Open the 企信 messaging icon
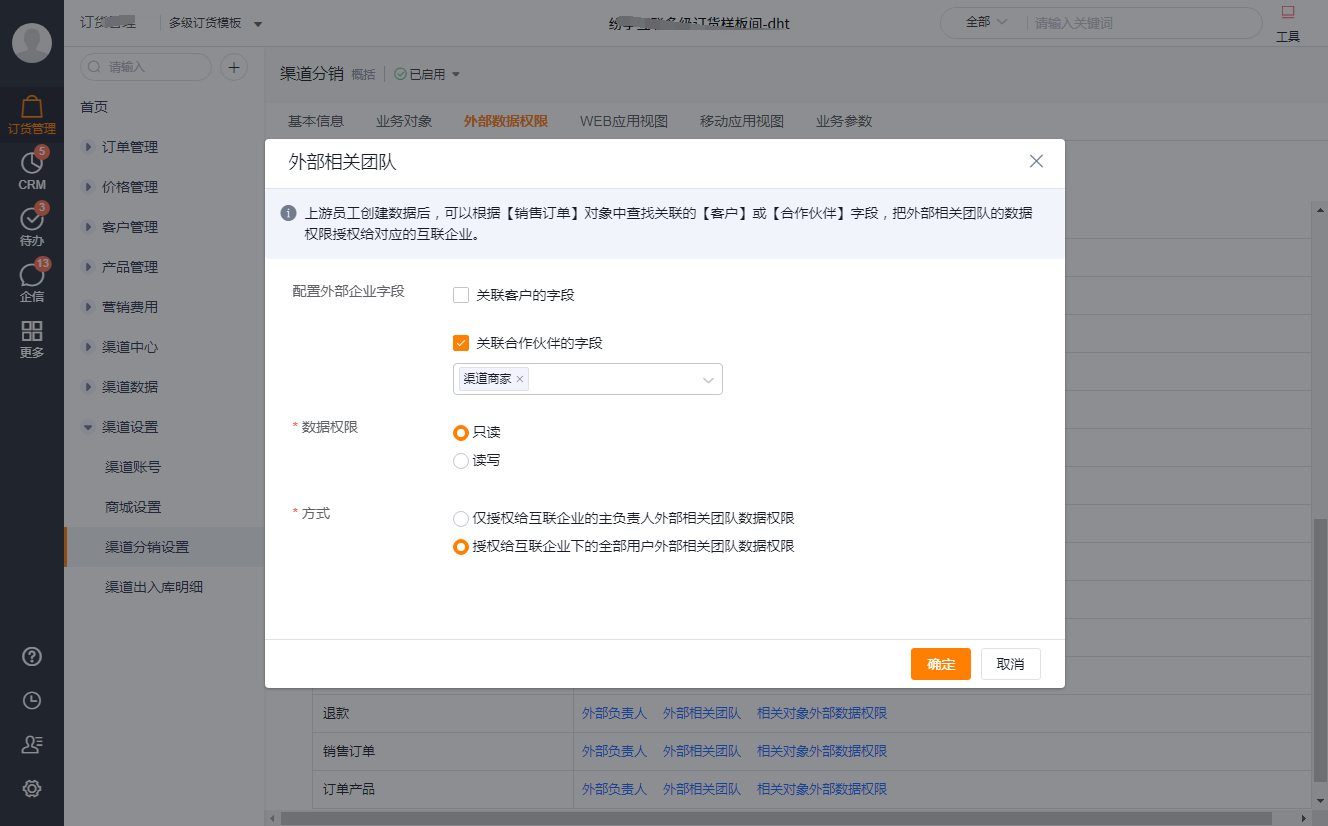 click(x=32, y=283)
